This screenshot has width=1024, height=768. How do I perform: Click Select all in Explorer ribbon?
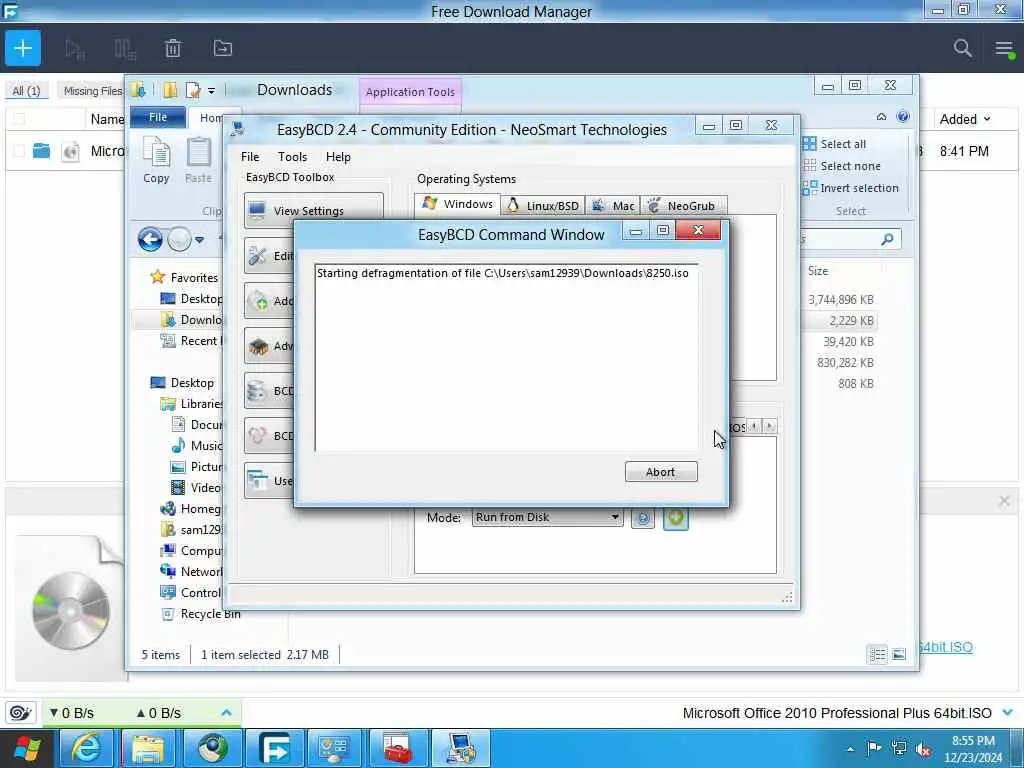(x=835, y=144)
